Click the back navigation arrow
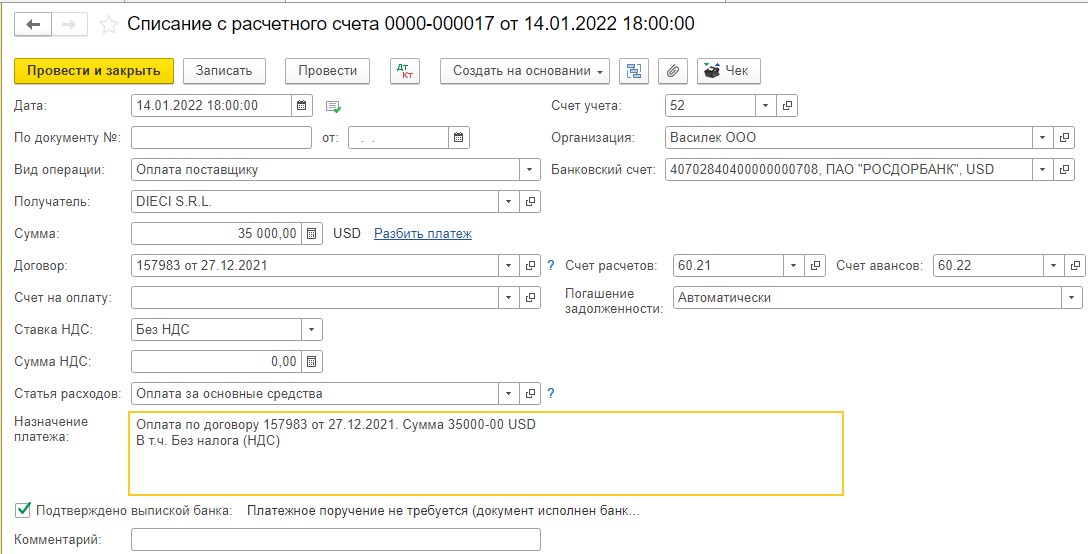 coord(33,24)
